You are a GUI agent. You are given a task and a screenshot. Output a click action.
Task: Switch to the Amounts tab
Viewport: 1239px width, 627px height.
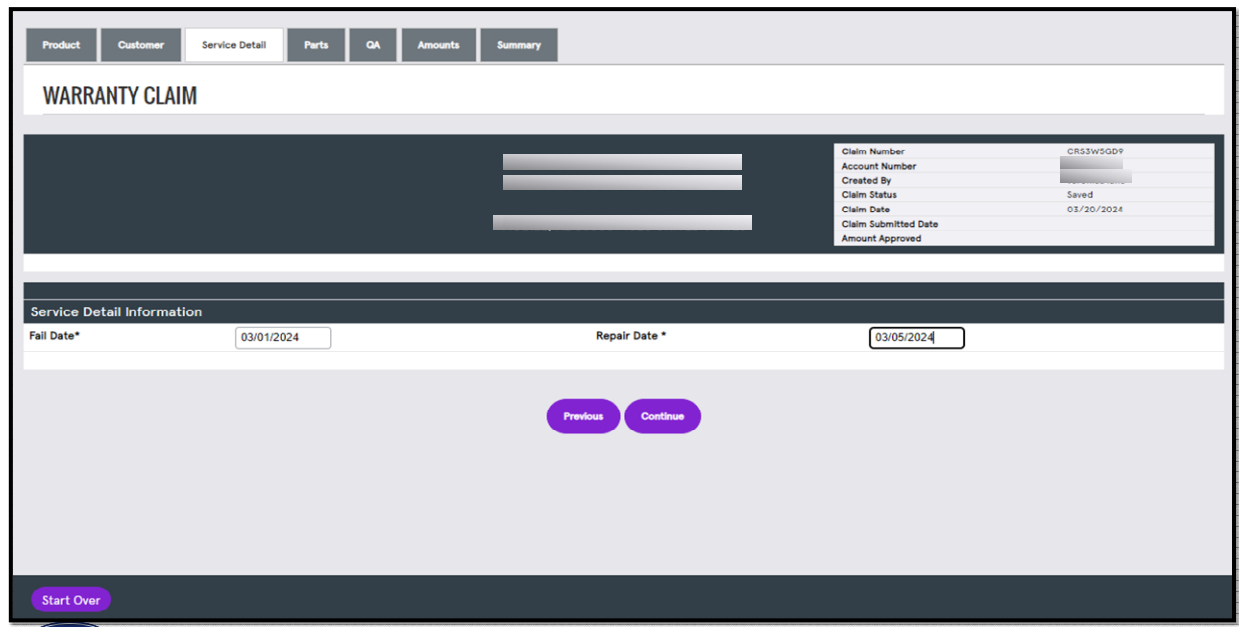point(438,44)
